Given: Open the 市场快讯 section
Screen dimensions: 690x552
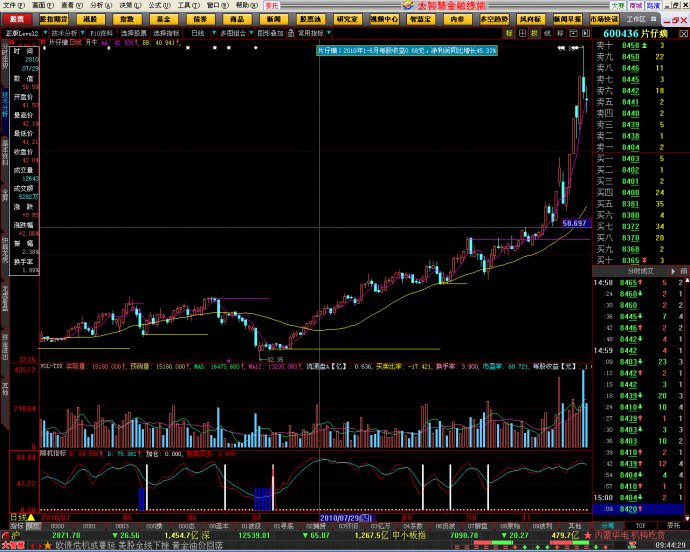Looking at the screenshot, I should click(x=604, y=19).
